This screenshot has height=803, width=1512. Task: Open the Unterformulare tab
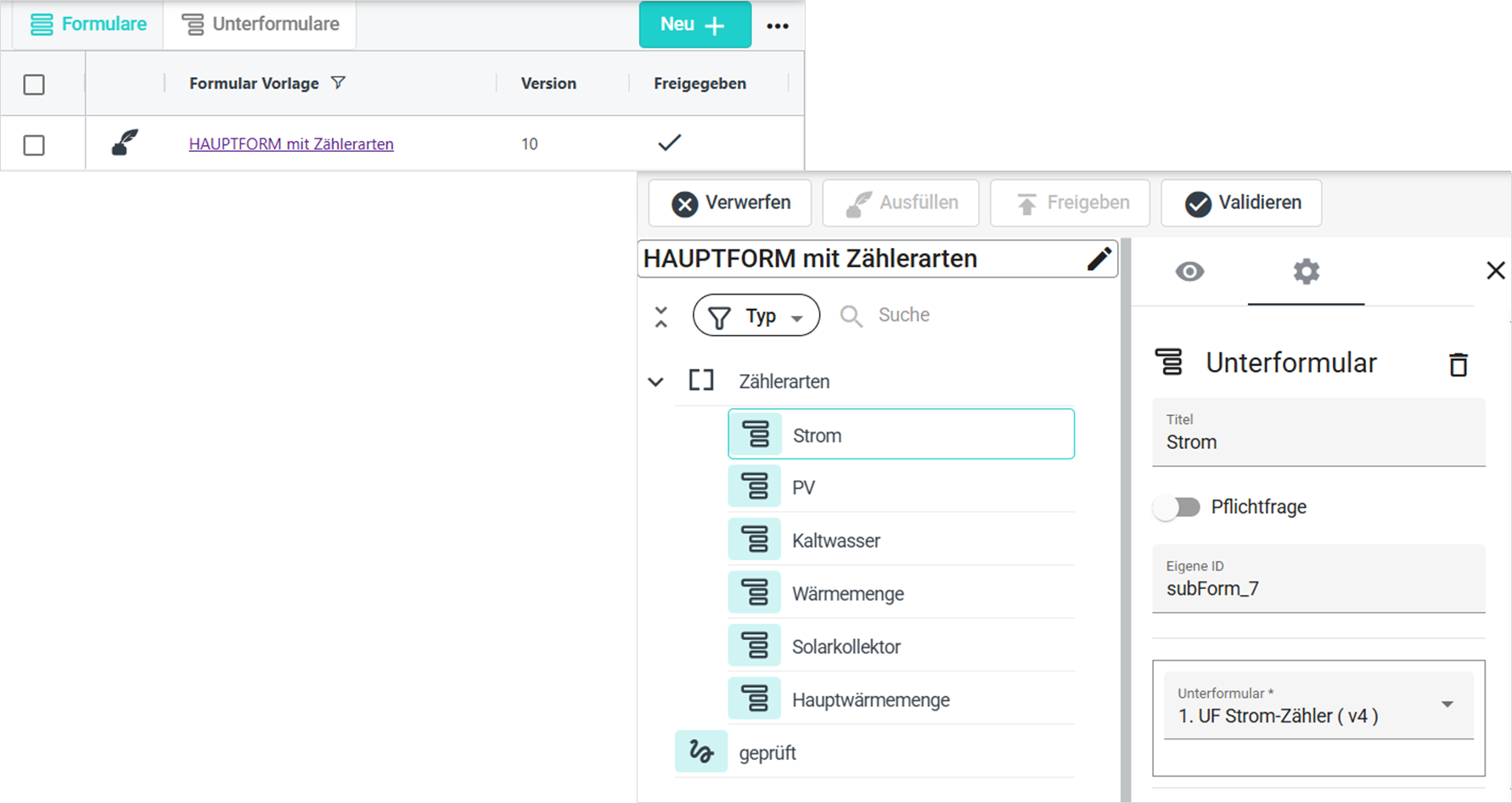click(261, 25)
